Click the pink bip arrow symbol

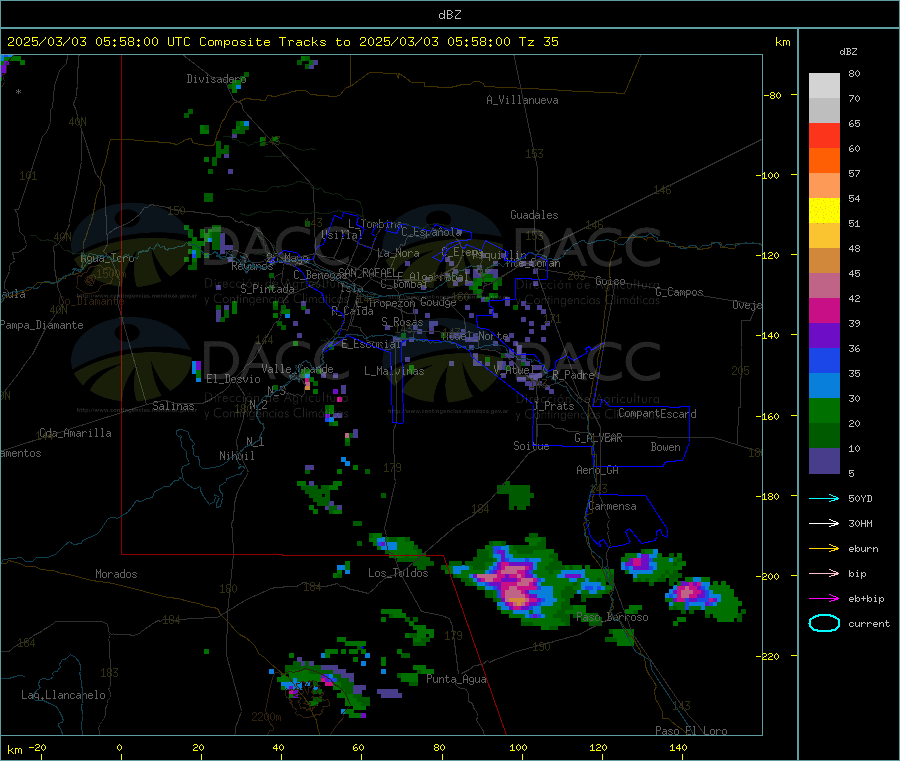(824, 573)
